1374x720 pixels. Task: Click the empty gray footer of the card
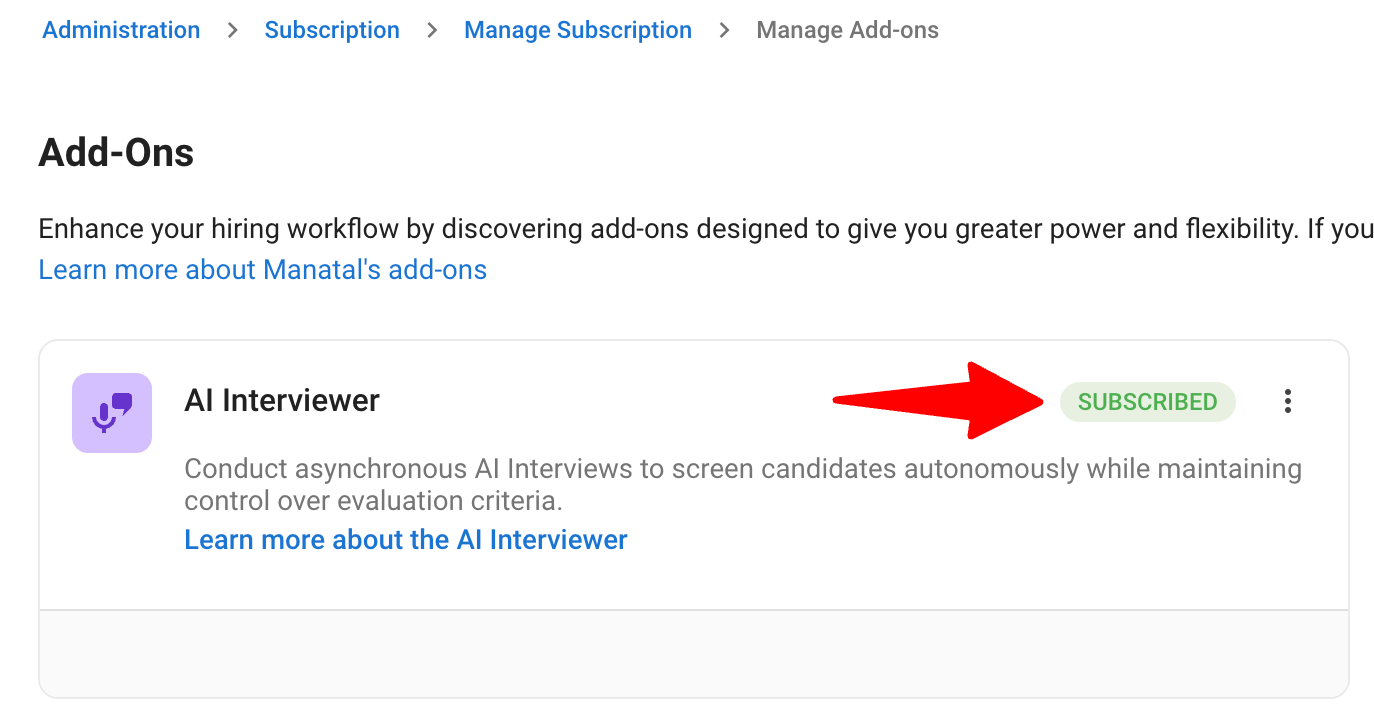(x=694, y=653)
